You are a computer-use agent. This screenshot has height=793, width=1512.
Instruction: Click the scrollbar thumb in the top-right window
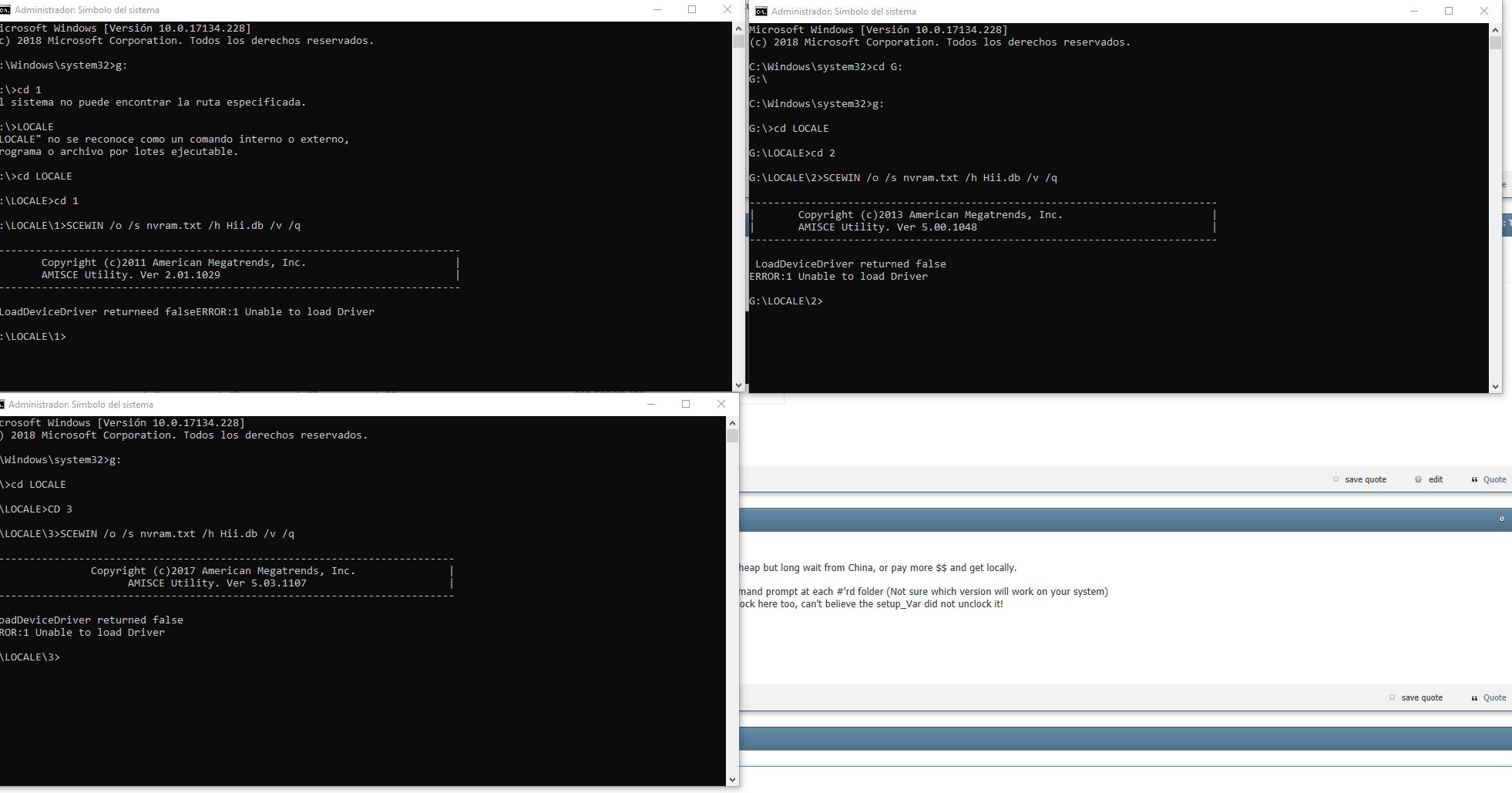tap(1496, 43)
